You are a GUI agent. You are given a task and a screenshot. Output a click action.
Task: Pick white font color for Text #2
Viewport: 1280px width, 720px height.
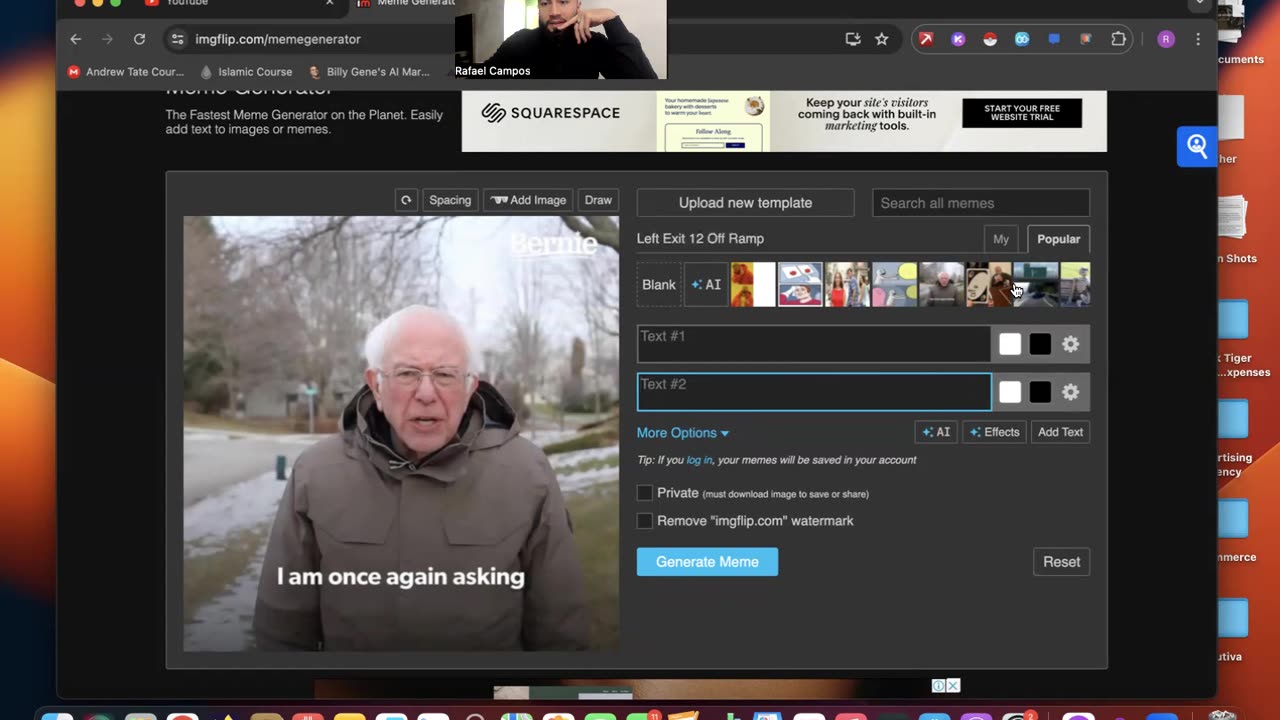[x=1010, y=392]
